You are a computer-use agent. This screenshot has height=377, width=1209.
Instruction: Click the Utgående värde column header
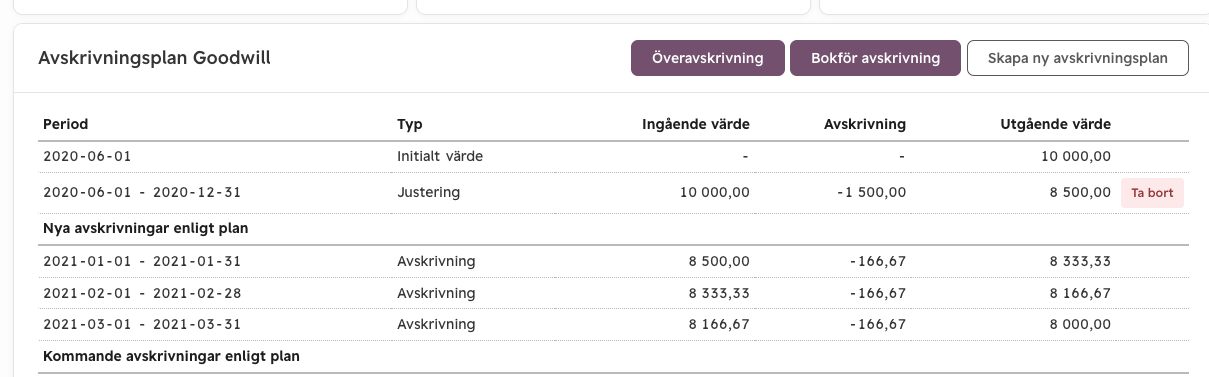pyautogui.click(x=1055, y=124)
